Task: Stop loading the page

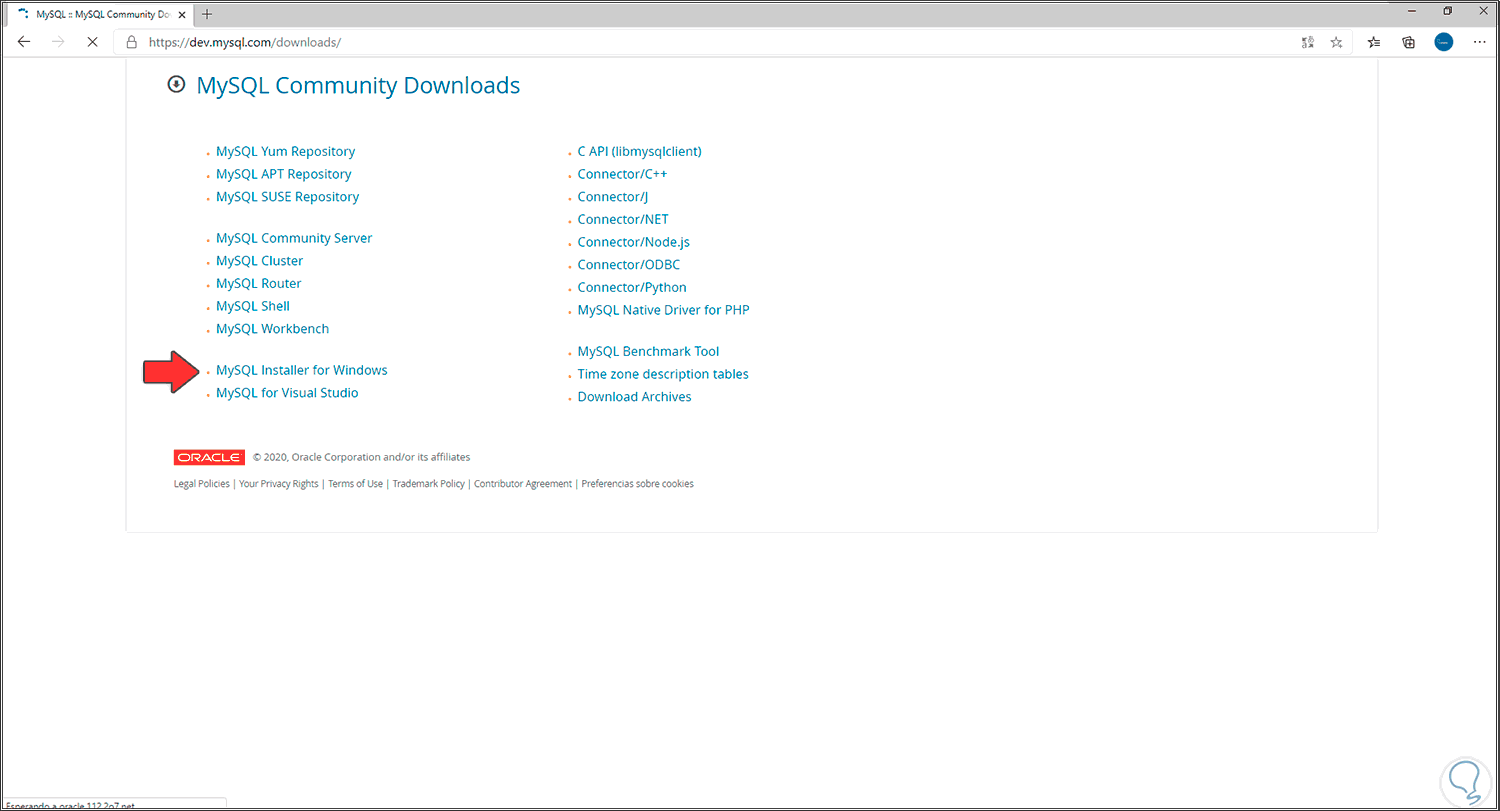Action: tap(91, 42)
